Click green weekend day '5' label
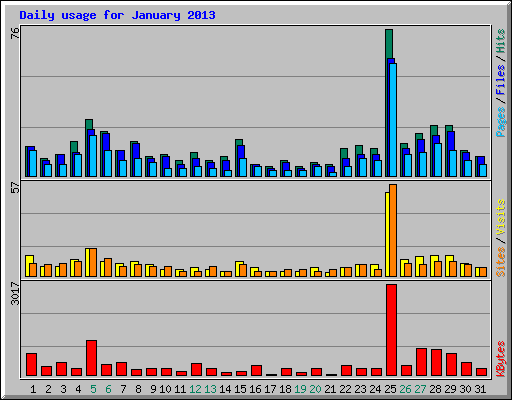The height and width of the screenshot is (400, 512). (93, 389)
